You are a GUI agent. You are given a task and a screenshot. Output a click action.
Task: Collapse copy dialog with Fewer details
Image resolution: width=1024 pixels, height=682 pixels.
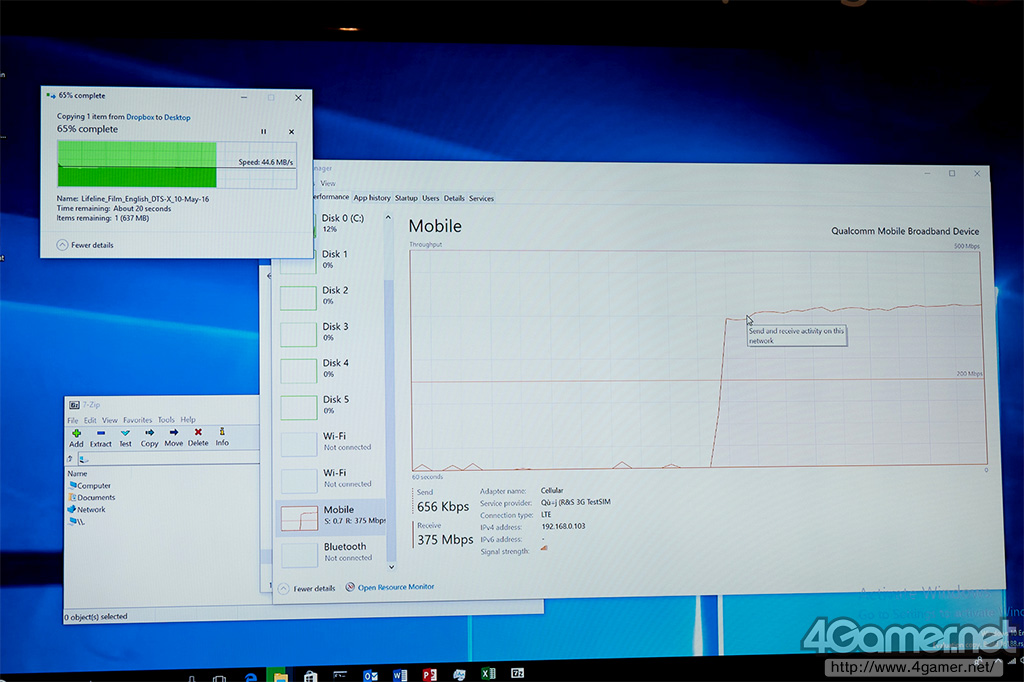(86, 245)
